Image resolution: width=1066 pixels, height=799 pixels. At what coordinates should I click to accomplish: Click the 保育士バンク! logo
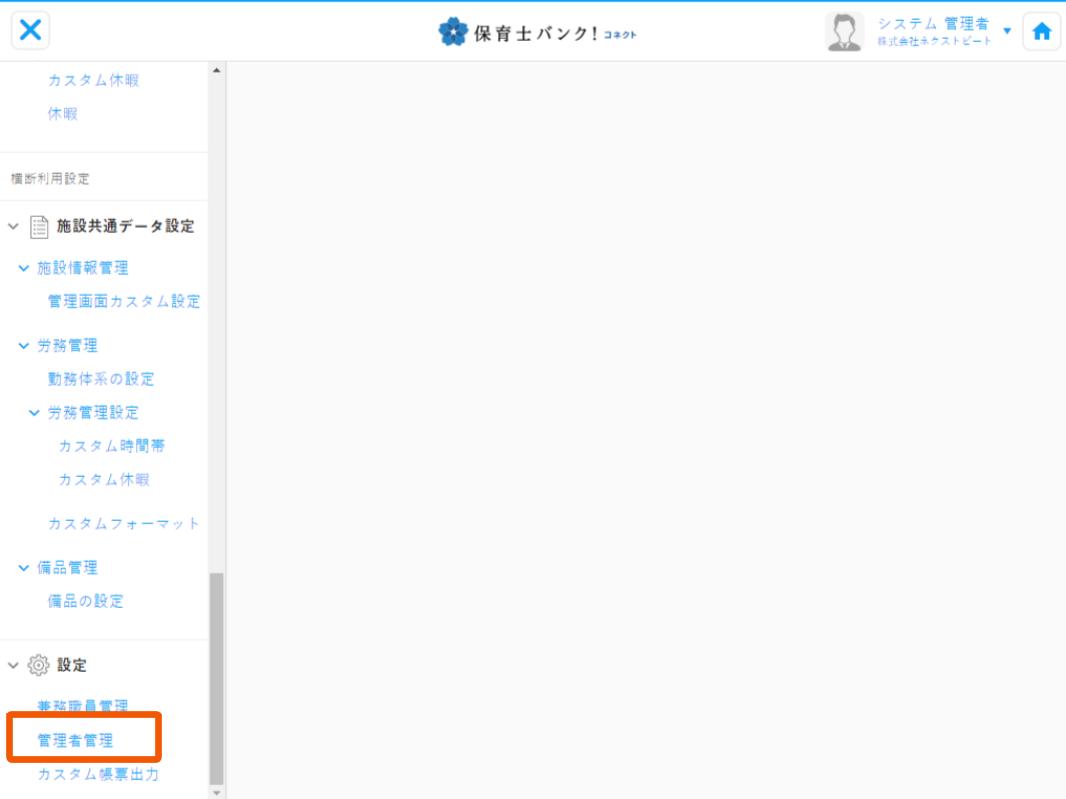click(x=537, y=32)
